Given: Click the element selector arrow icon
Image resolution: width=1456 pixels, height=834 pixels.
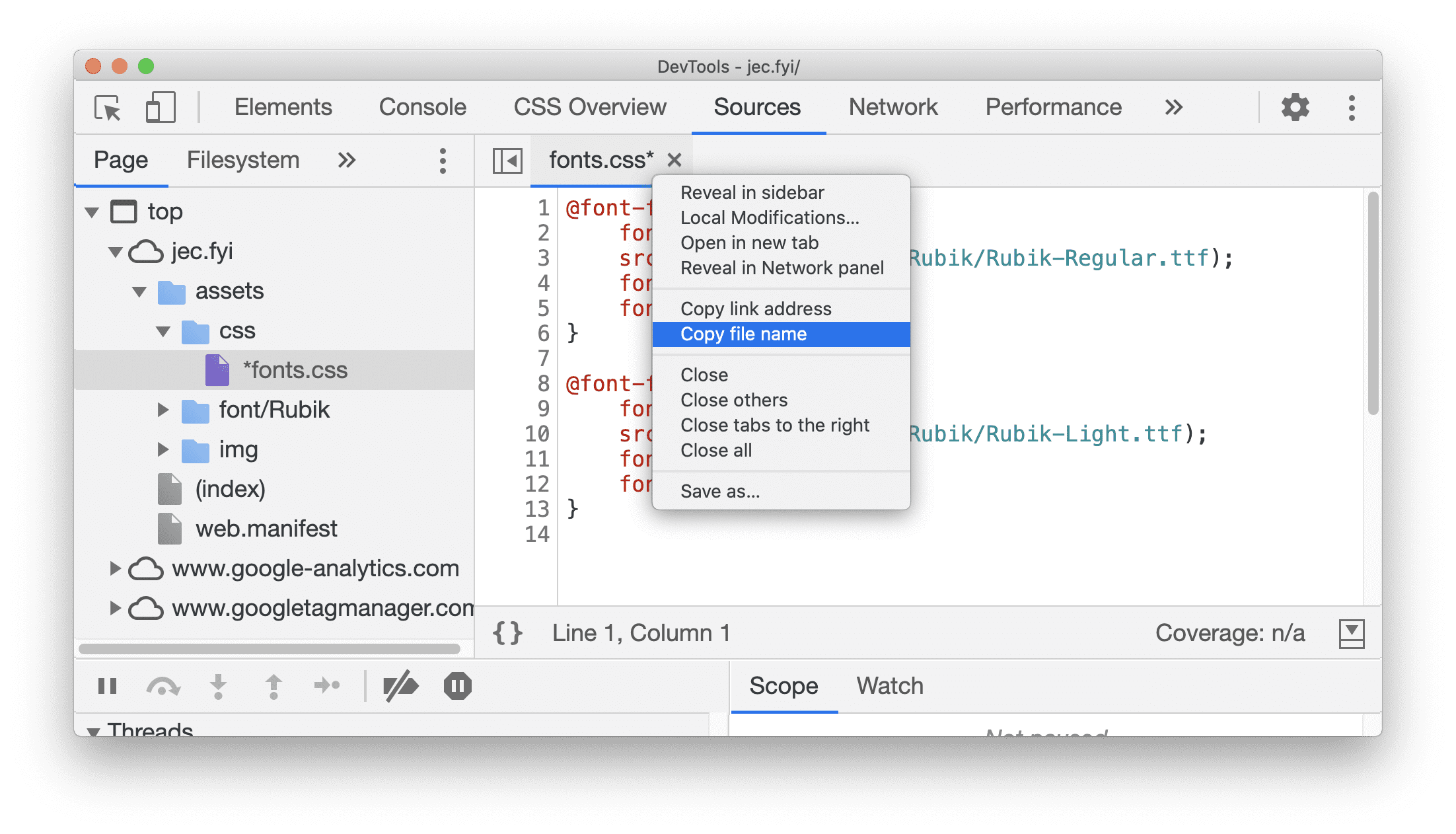Looking at the screenshot, I should pyautogui.click(x=107, y=108).
